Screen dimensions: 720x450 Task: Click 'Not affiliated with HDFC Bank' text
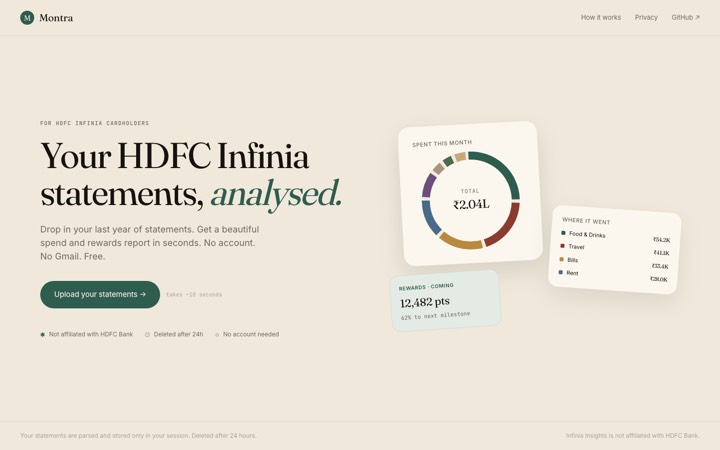[91, 334]
